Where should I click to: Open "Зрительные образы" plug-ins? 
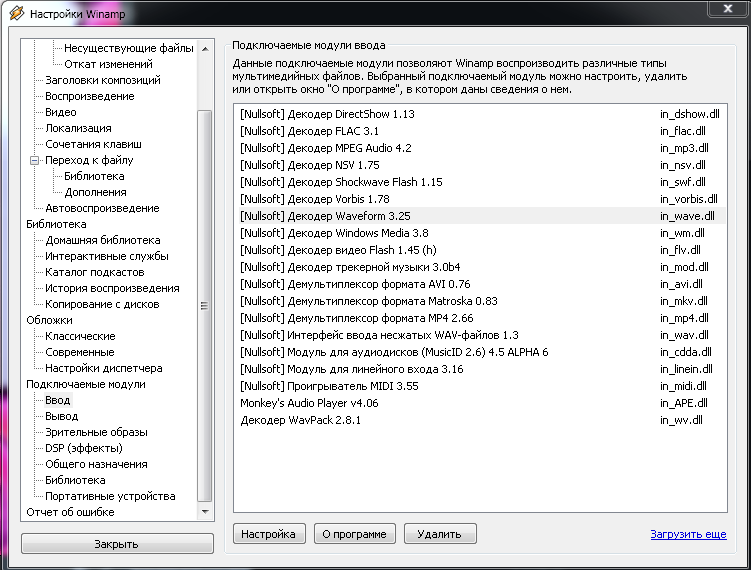point(96,433)
